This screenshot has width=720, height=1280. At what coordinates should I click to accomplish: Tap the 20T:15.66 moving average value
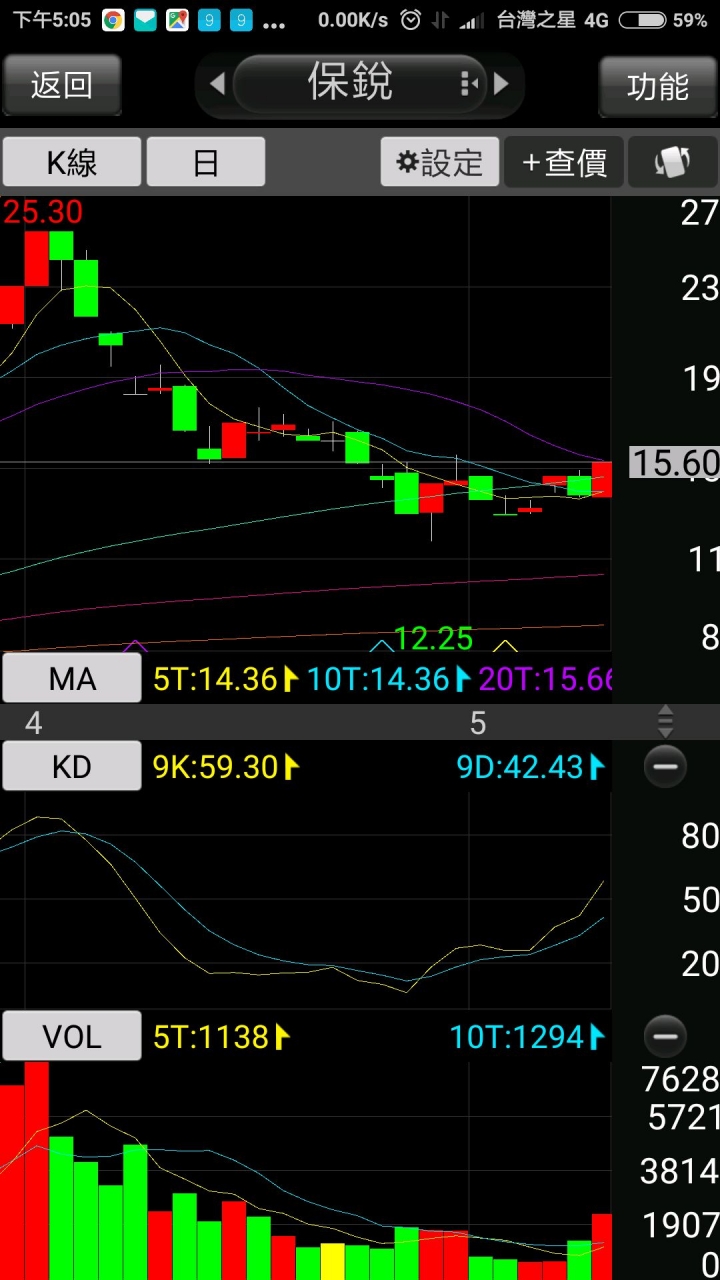coord(545,679)
